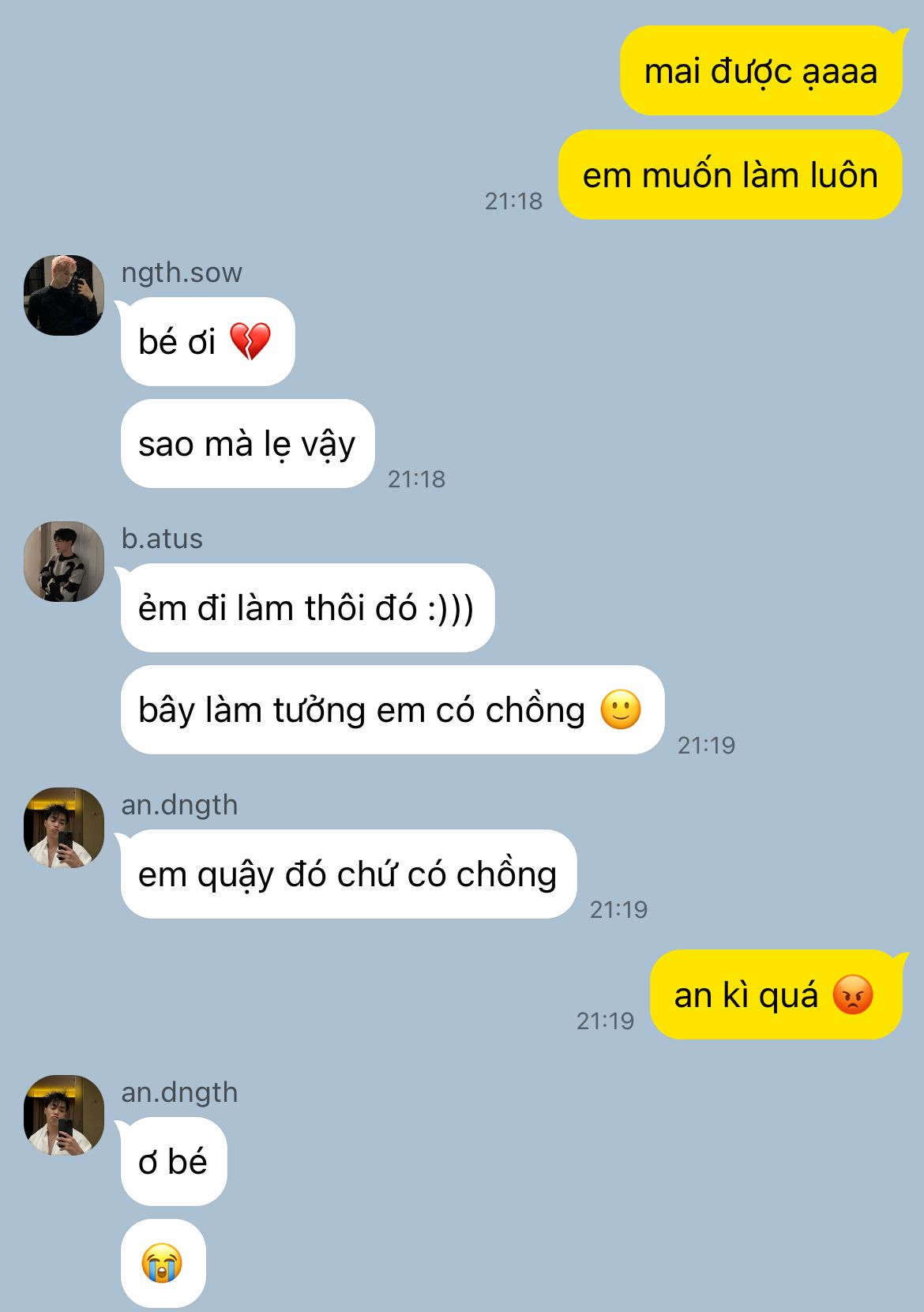Tap 'bây làm tưởng em có chồng' bubble
This screenshot has width=924, height=1312.
[x=393, y=709]
